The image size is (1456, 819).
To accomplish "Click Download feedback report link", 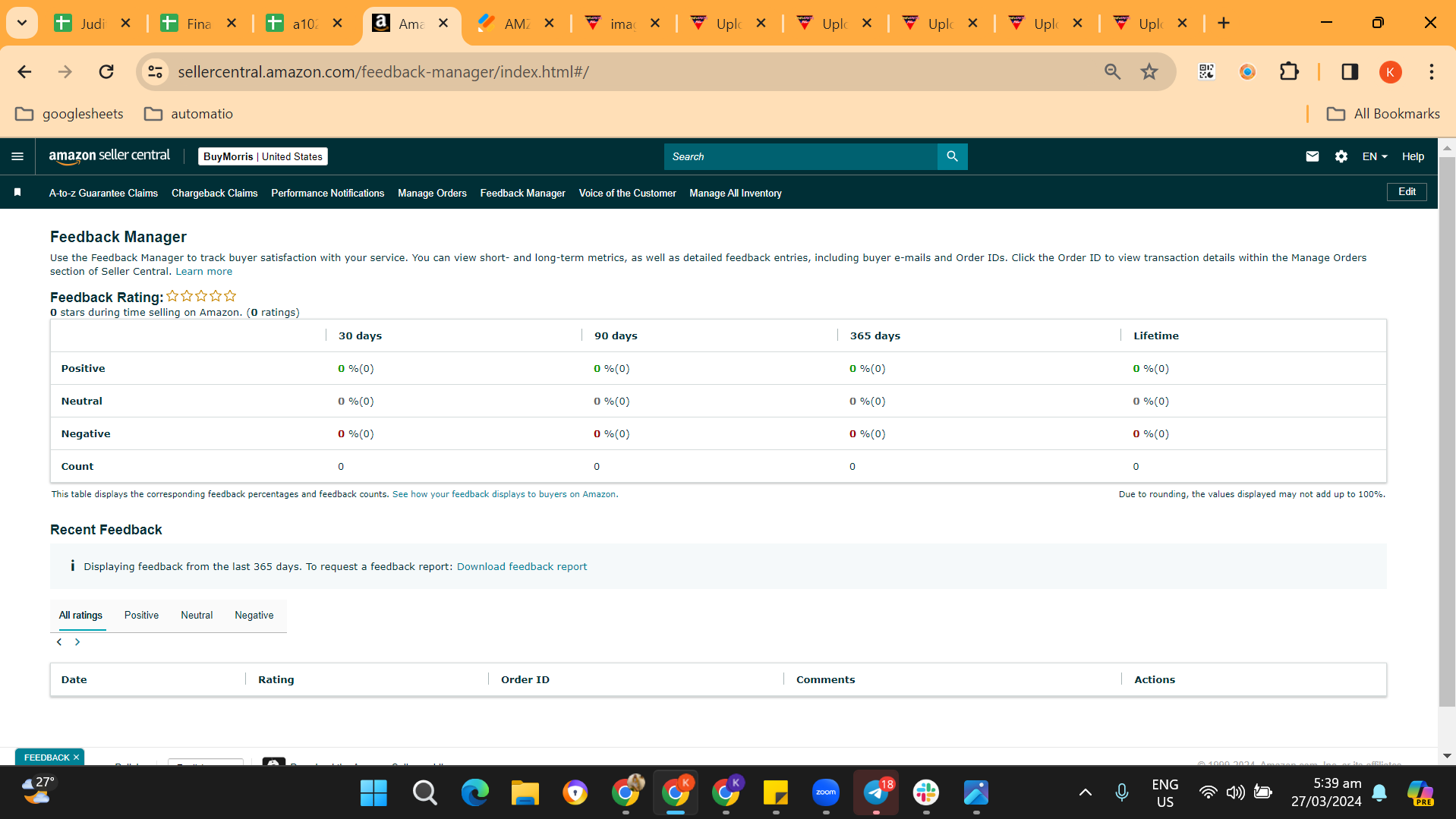I will point(522,567).
